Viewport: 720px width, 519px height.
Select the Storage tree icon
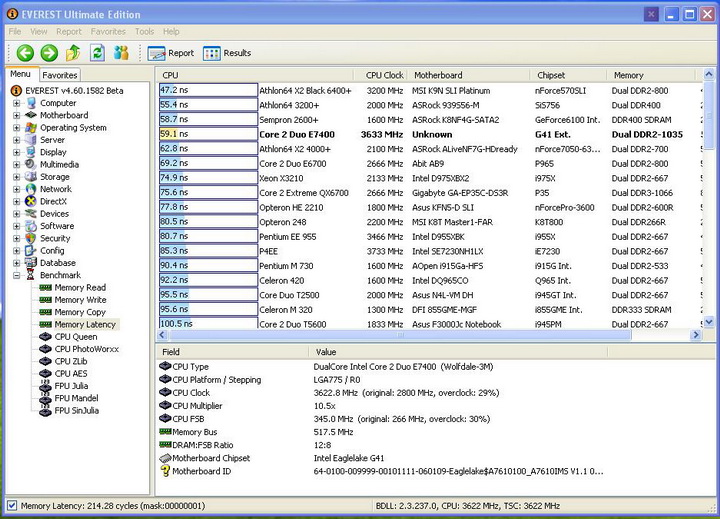[31, 176]
